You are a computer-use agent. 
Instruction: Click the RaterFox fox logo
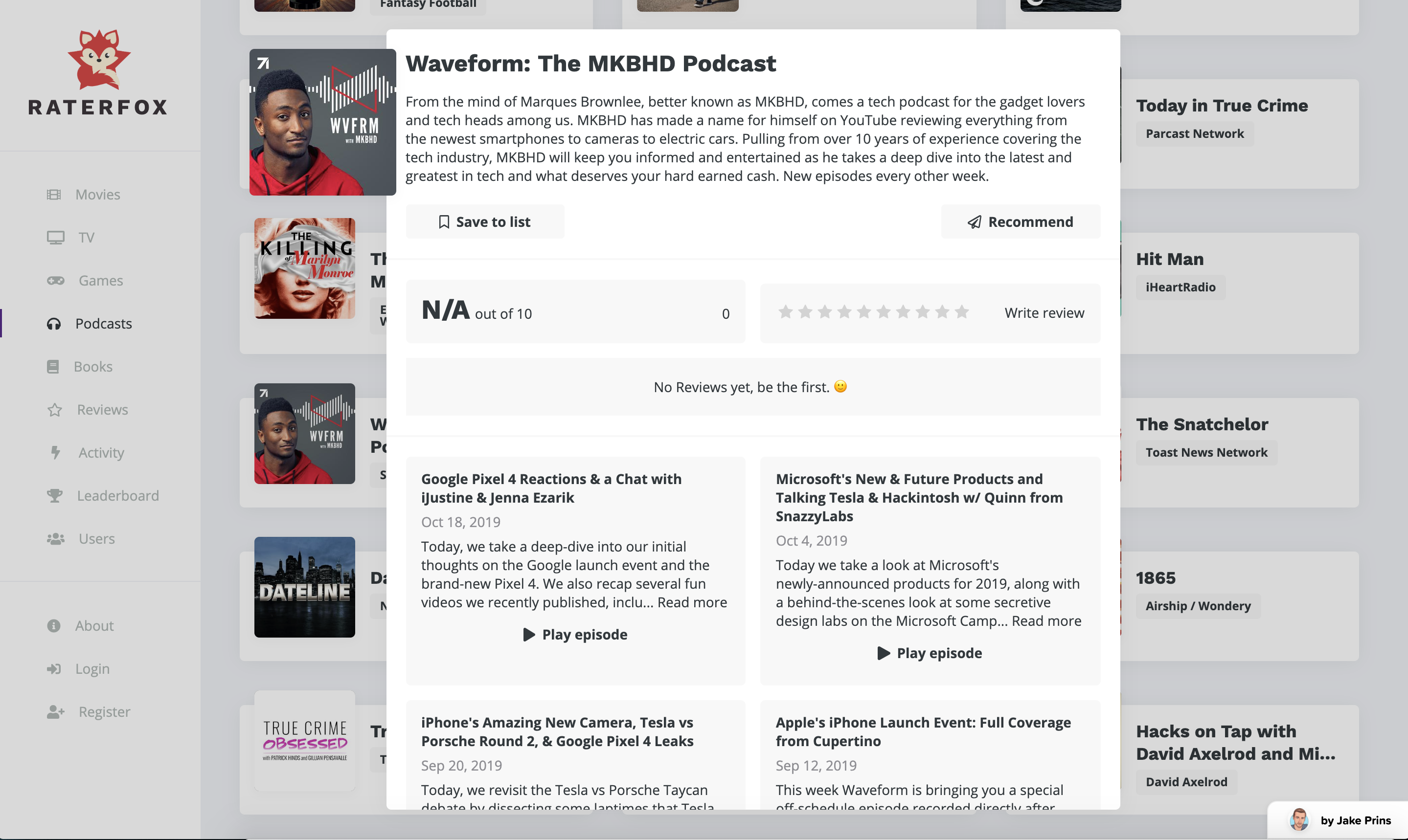(99, 60)
